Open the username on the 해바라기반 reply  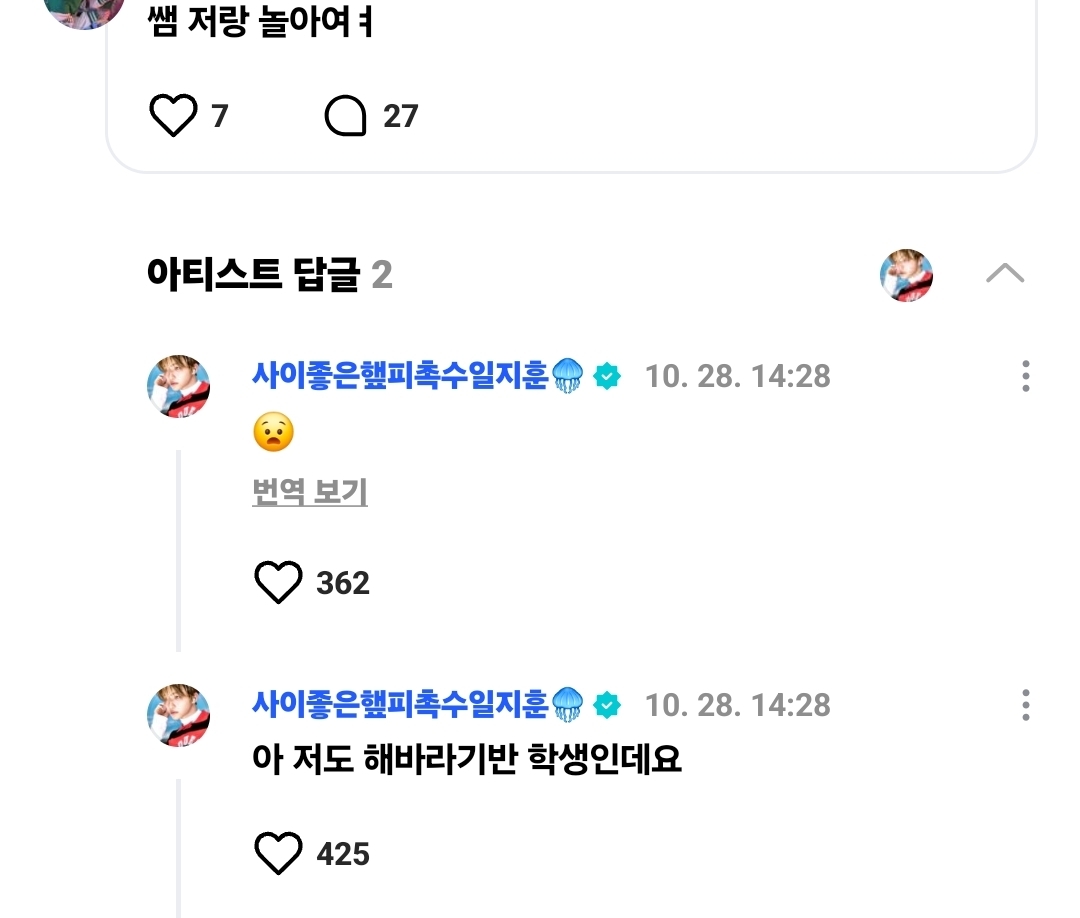pos(400,705)
